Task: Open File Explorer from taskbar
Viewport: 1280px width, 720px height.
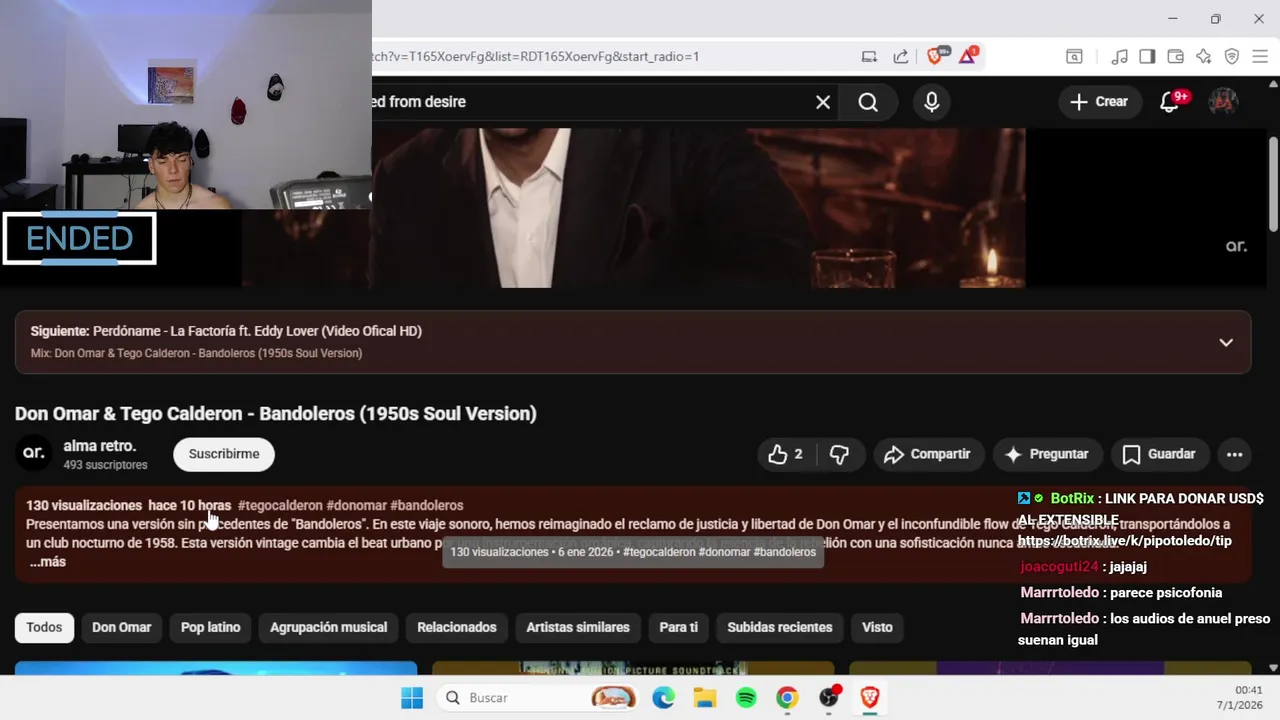Action: click(705, 698)
